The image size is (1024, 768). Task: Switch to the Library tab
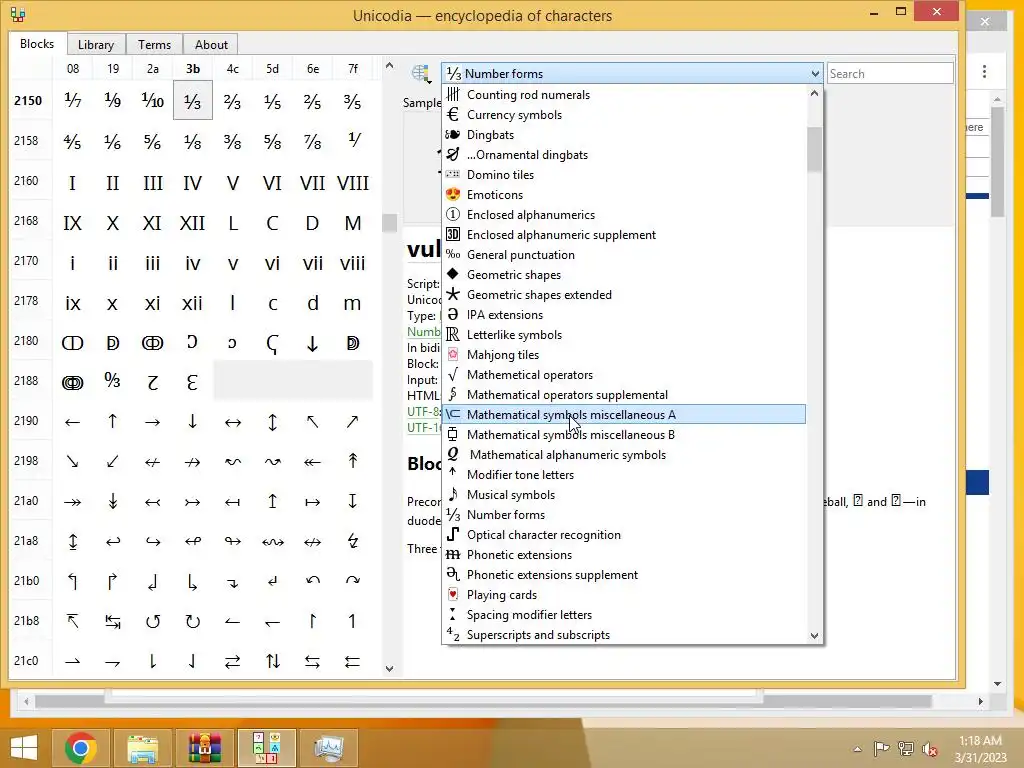[95, 44]
